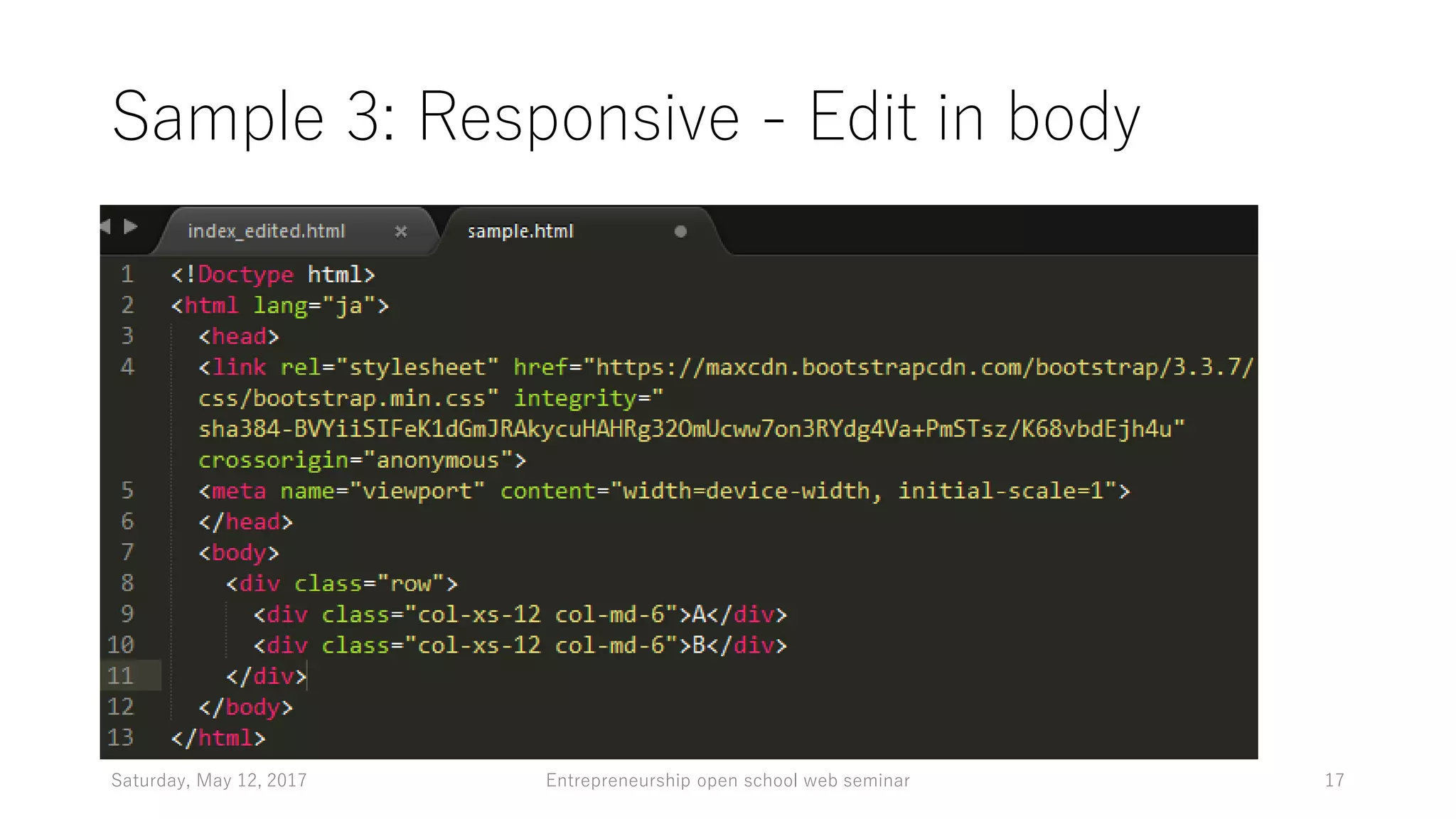This screenshot has height=819, width=1456.
Task: Select the sample.html tab
Action: point(520,231)
